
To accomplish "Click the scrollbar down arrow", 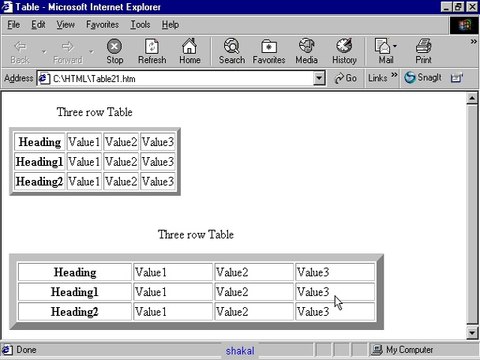I will point(472,333).
